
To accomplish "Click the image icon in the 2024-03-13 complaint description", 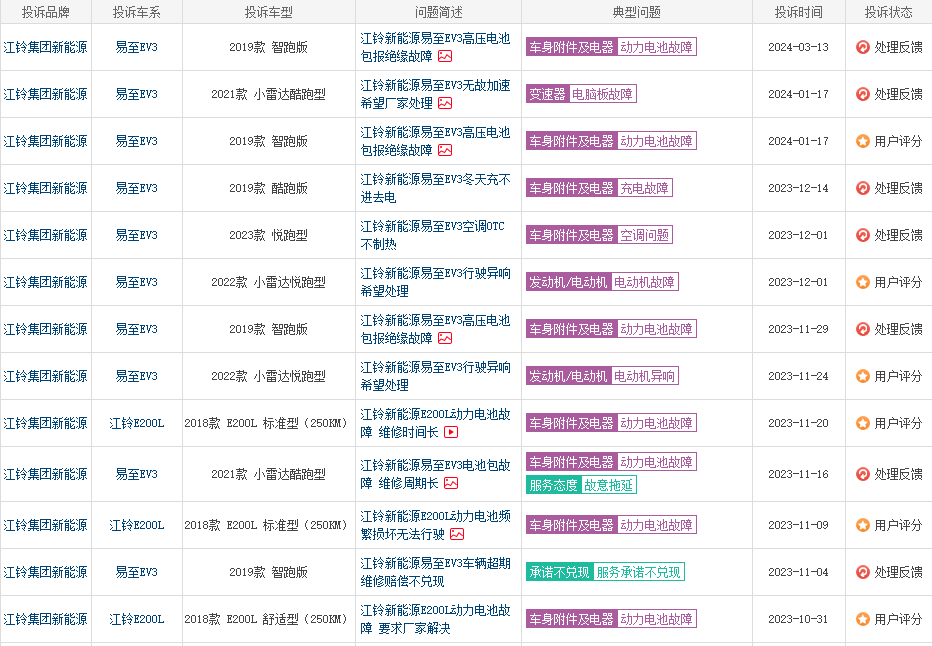I will [445, 56].
